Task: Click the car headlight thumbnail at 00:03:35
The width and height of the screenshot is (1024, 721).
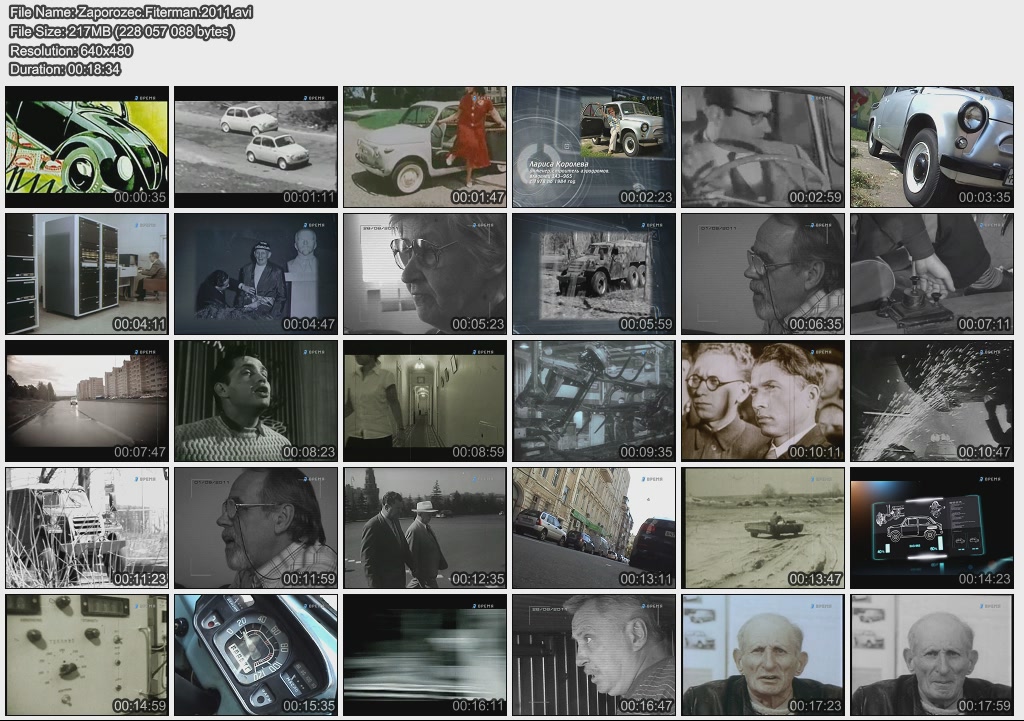Action: coord(932,147)
